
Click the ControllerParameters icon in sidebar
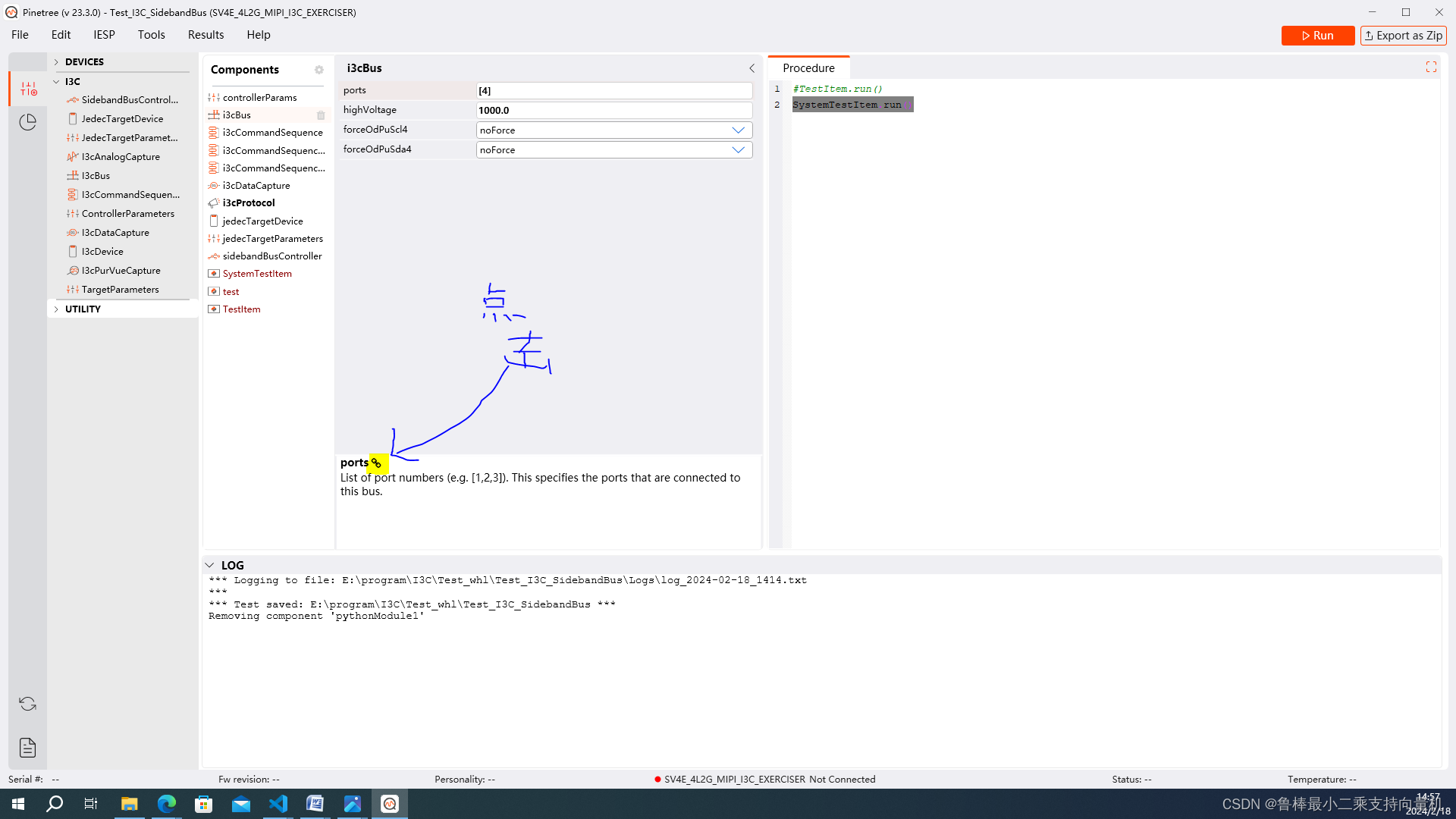click(x=73, y=213)
